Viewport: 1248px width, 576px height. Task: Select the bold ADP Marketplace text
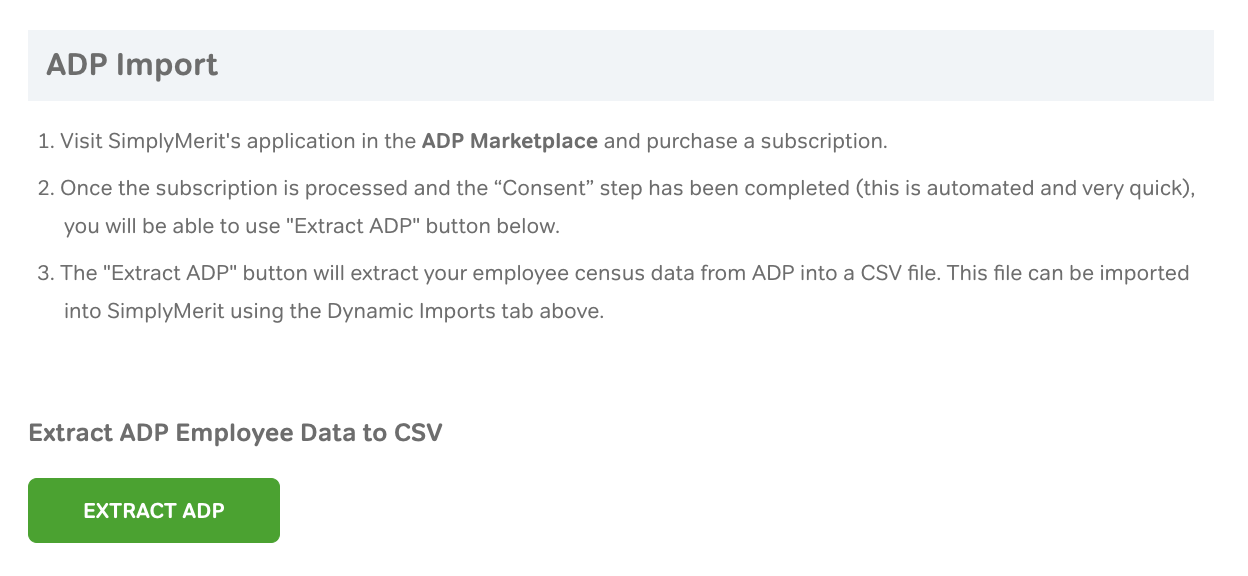tap(510, 141)
